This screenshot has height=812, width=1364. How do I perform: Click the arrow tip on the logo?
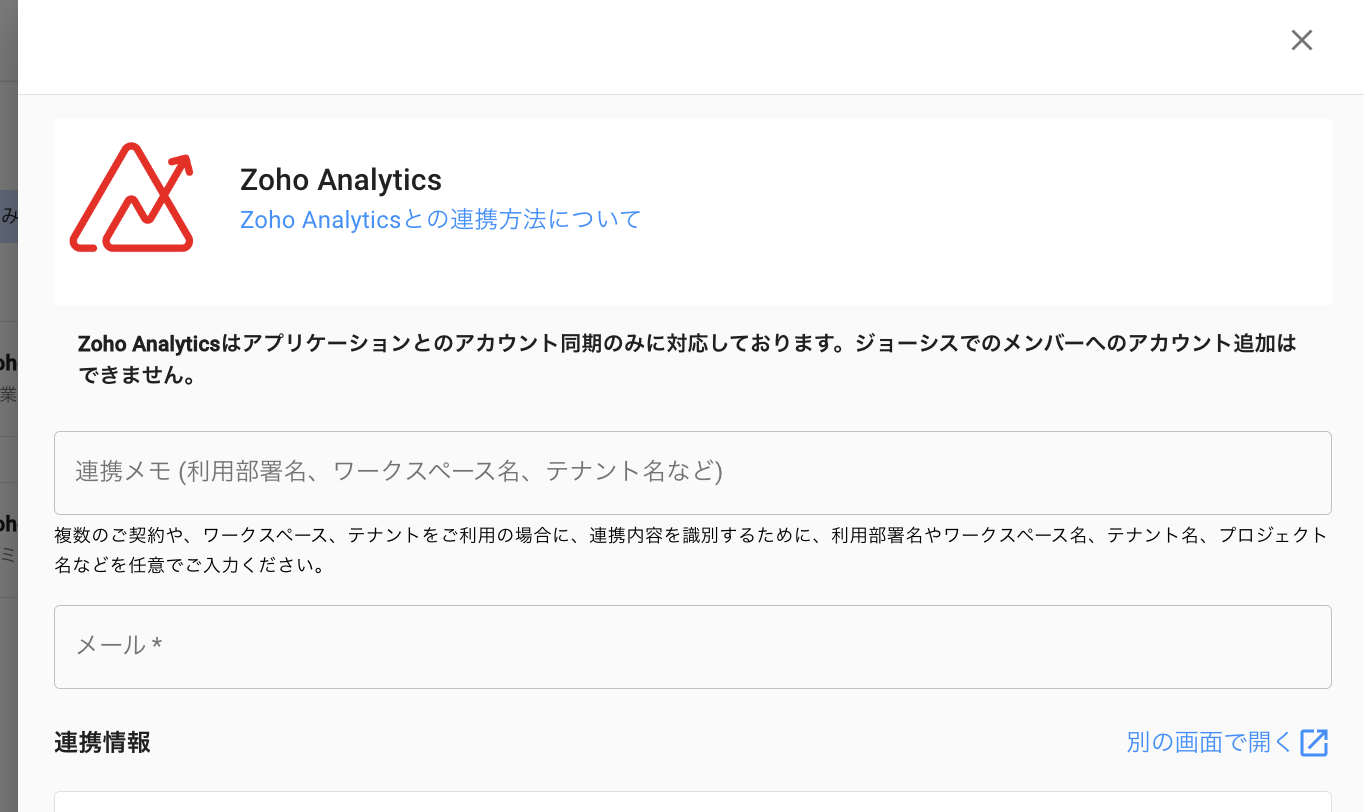pyautogui.click(x=184, y=161)
